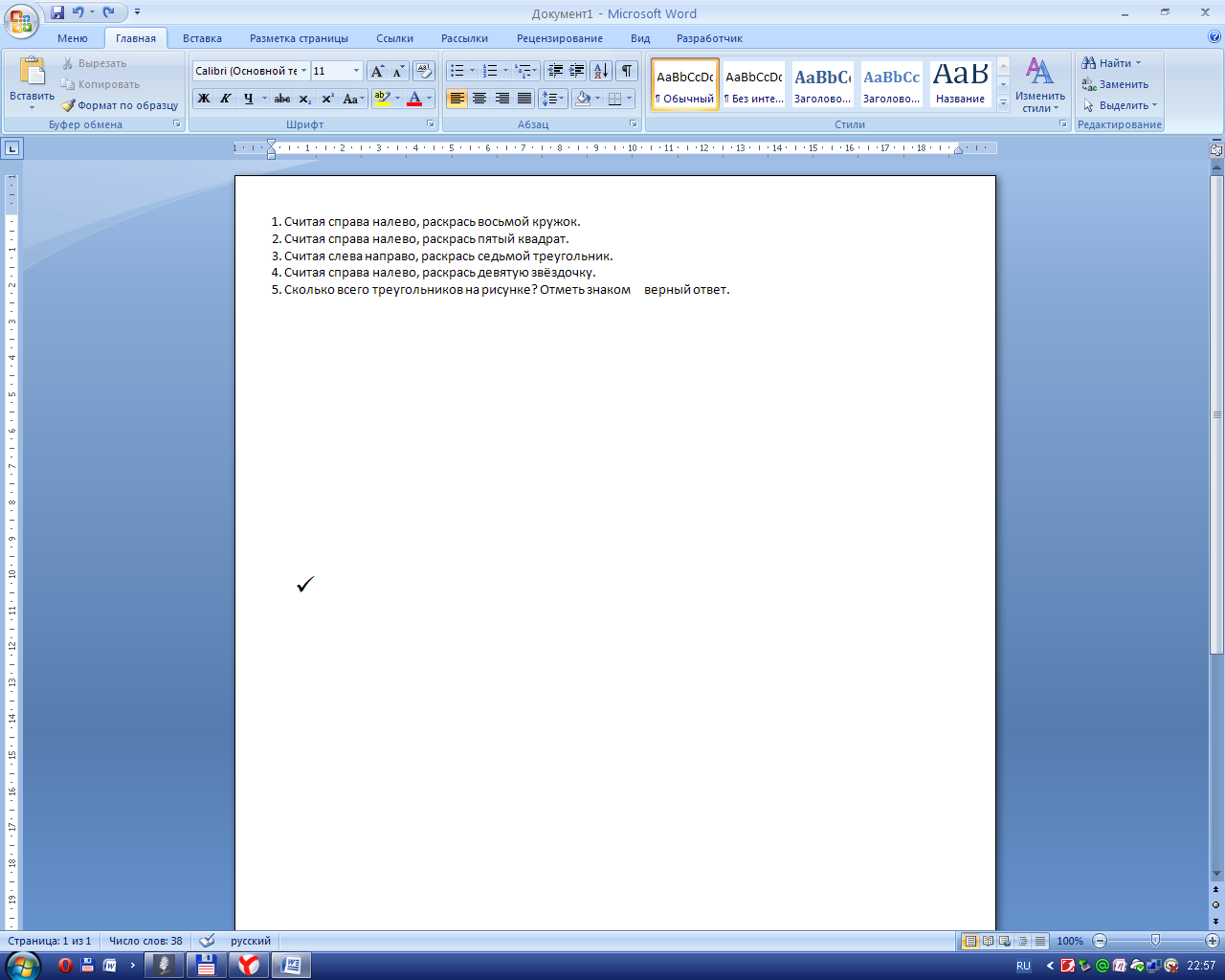Save document via quick access toolbar
This screenshot has width=1225, height=980.
(57, 12)
